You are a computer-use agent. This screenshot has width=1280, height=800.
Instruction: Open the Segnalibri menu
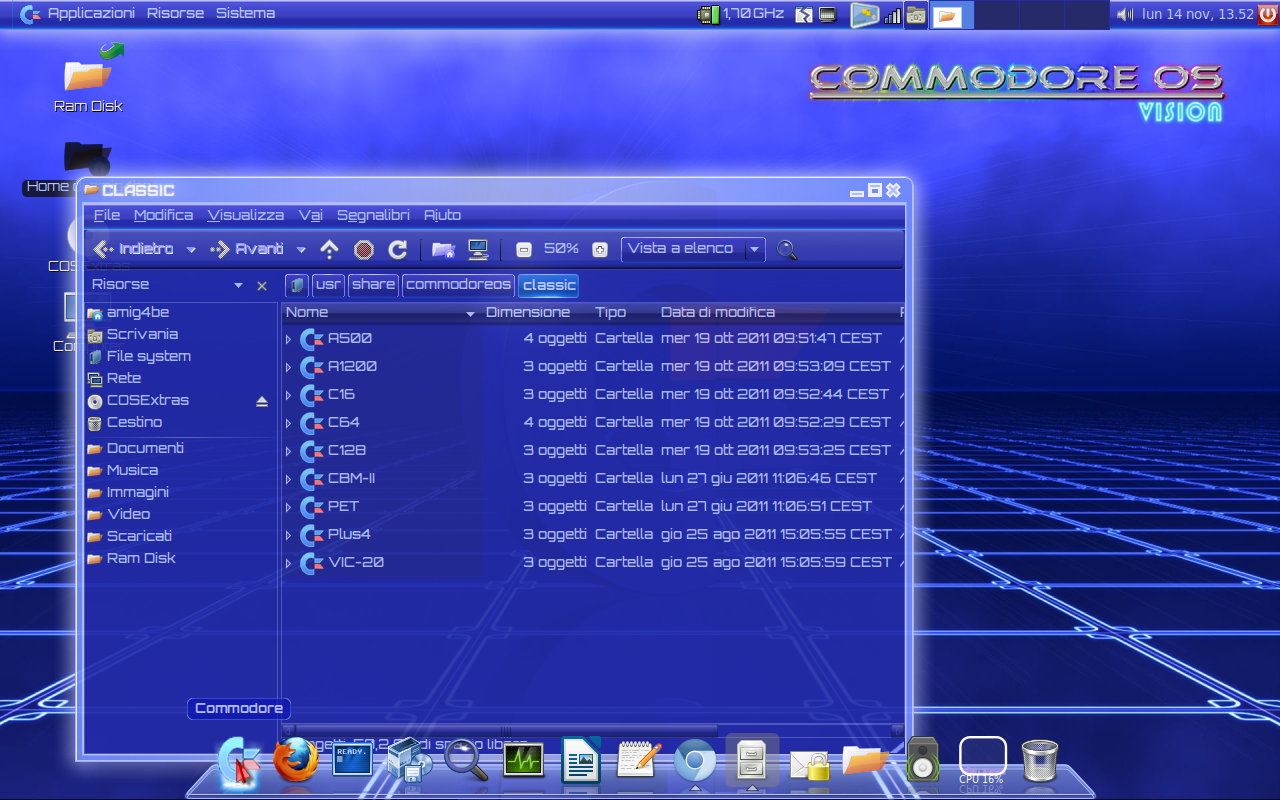click(x=372, y=214)
